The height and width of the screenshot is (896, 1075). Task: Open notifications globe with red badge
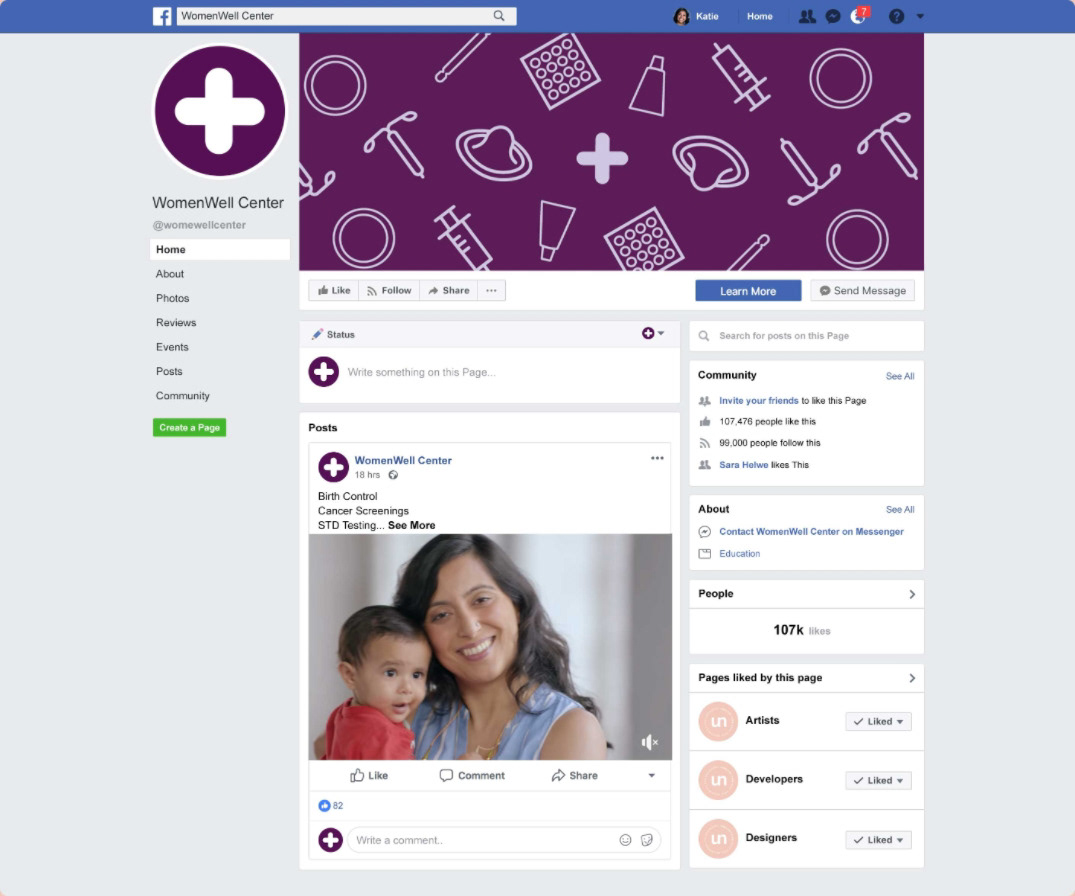(x=858, y=16)
